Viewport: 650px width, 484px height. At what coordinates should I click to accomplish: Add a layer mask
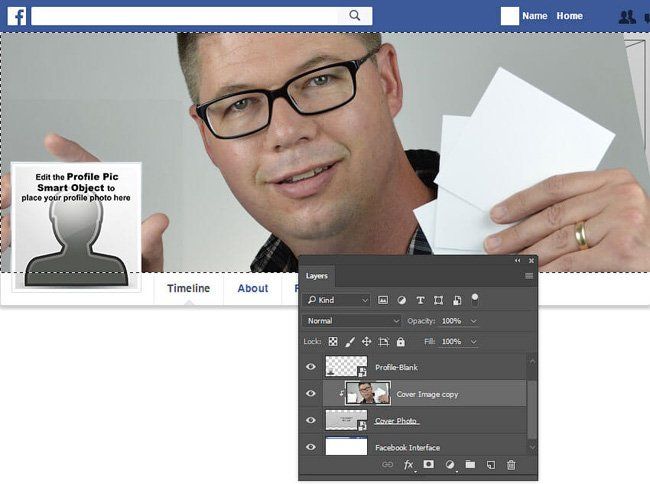[428, 465]
